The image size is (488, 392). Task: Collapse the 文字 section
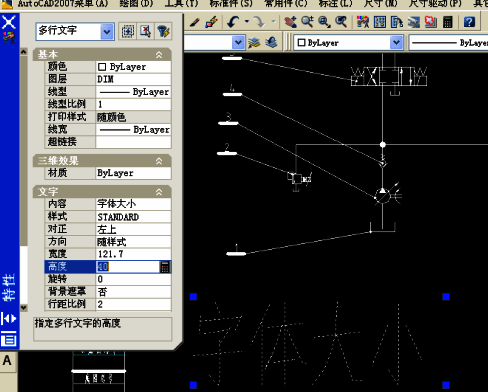coord(159,192)
